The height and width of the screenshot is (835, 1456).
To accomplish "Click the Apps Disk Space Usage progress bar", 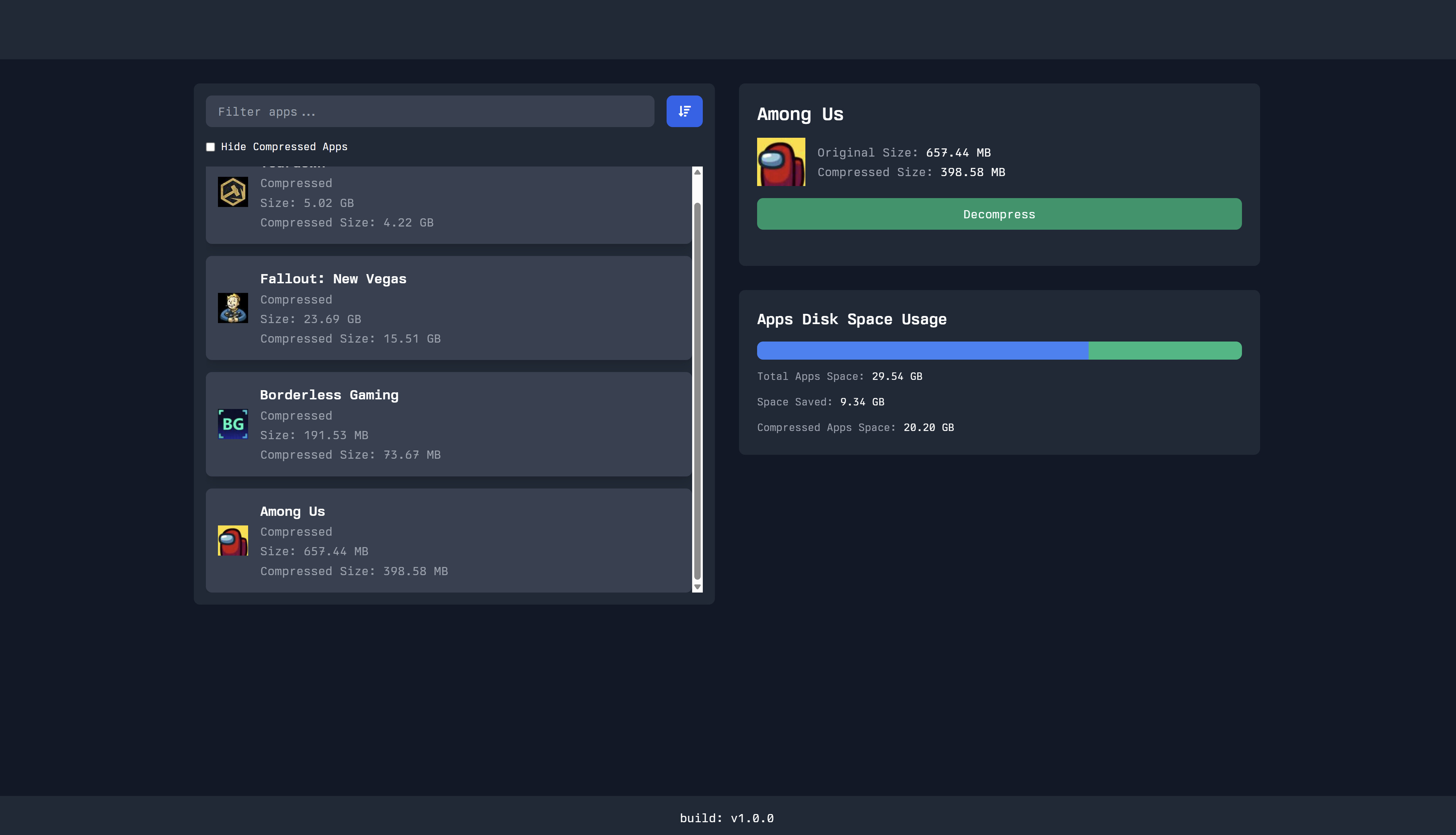I will click(998, 350).
